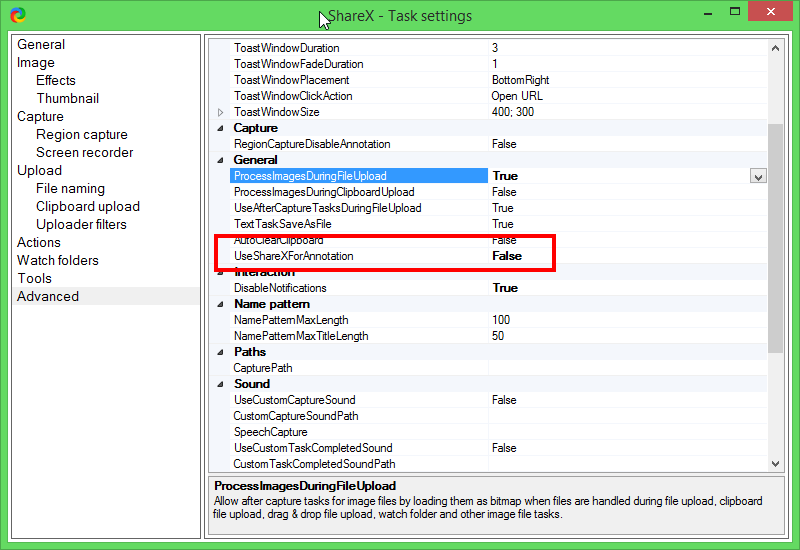This screenshot has height=550, width=800.
Task: Open File naming settings
Action: (70, 189)
